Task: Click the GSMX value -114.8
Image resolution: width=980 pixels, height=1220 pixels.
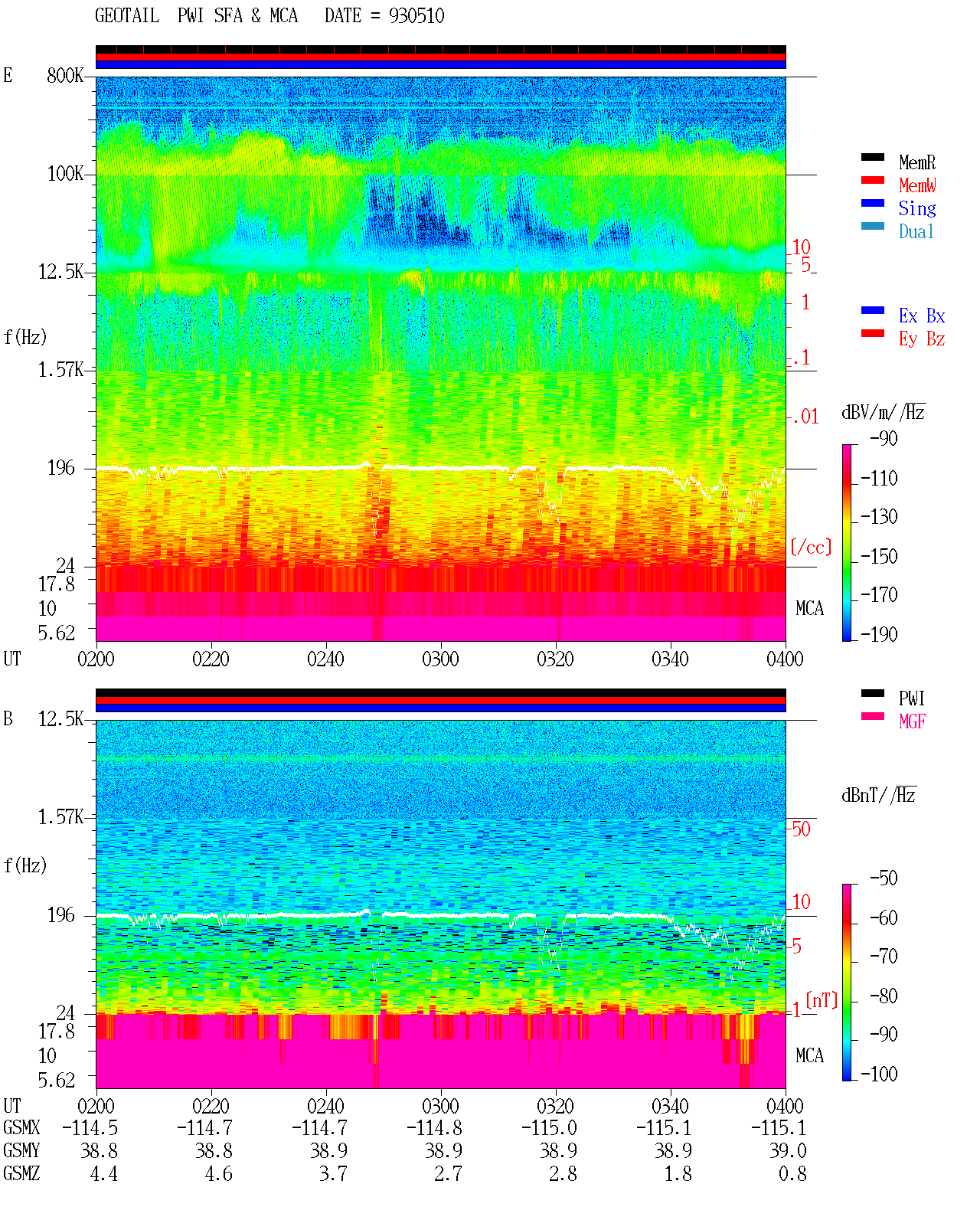Action: [x=434, y=1127]
